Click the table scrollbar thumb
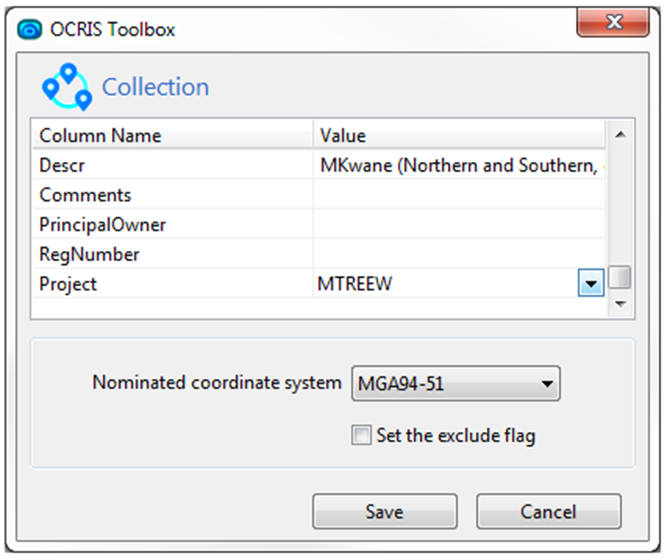Viewport: 667px width, 559px height. 620,277
